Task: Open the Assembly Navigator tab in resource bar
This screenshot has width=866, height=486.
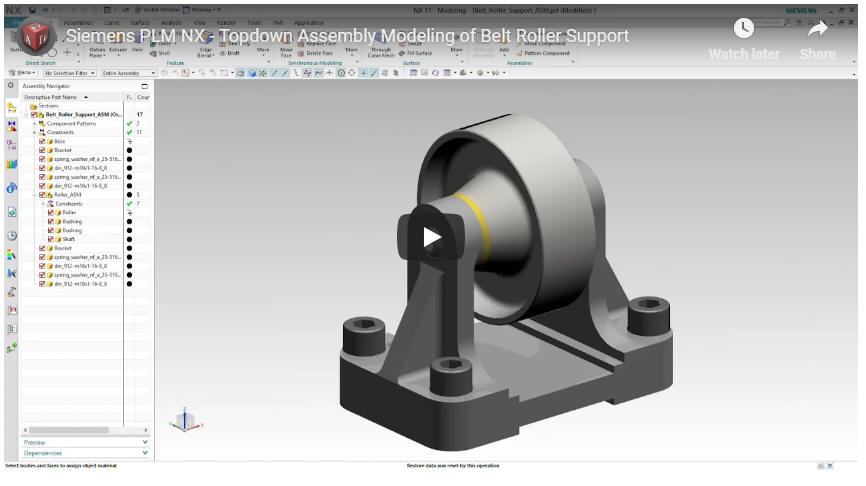Action: coord(12,108)
